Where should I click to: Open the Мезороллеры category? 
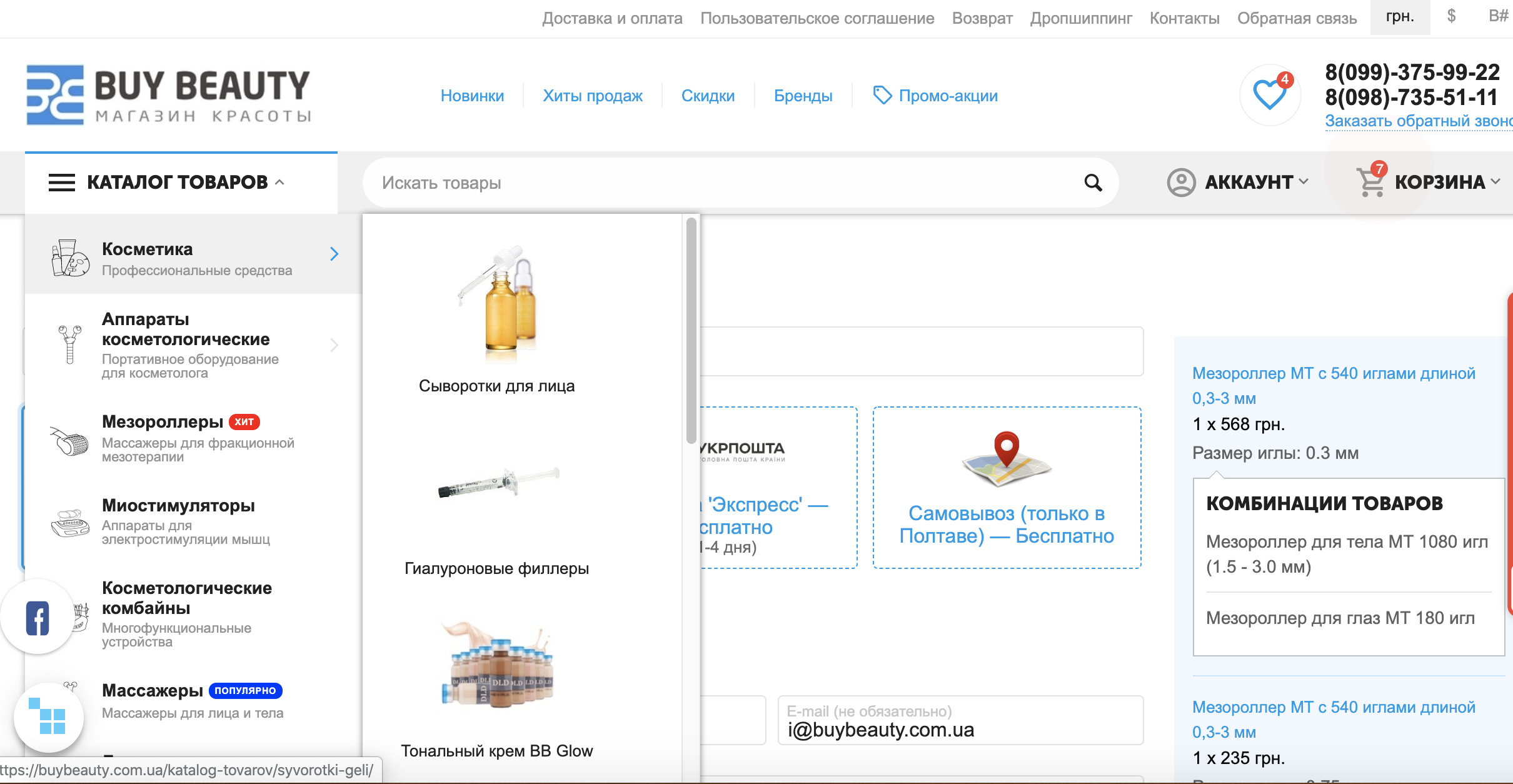163,422
